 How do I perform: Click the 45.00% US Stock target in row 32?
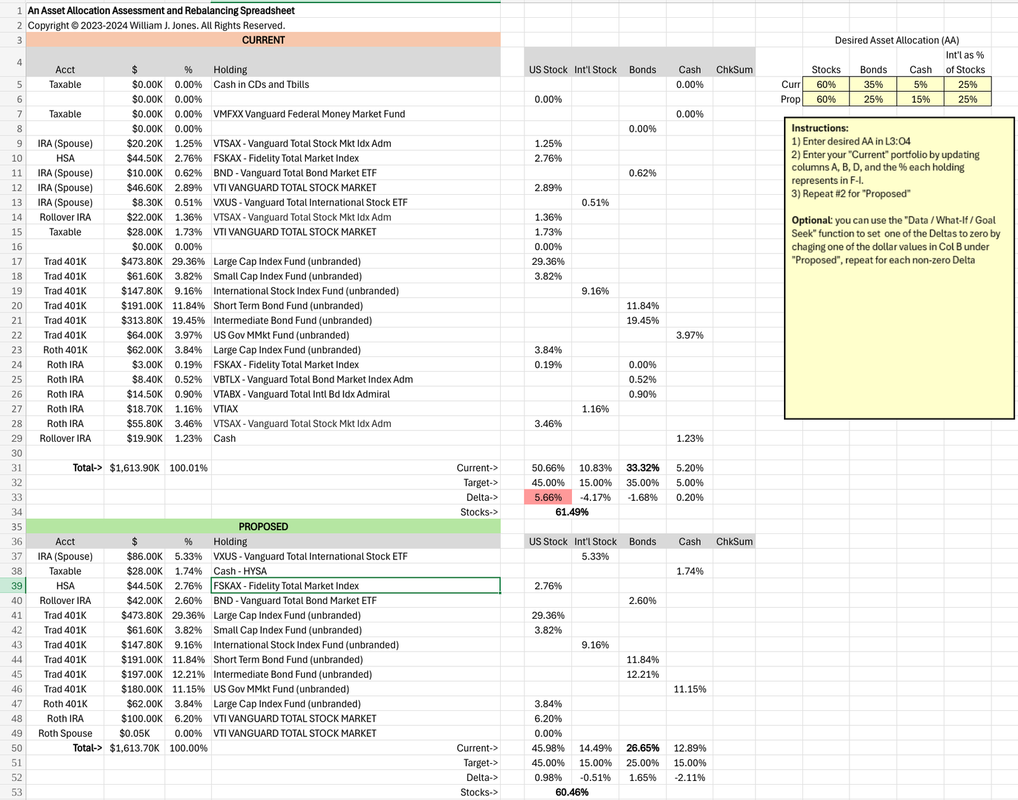(548, 482)
